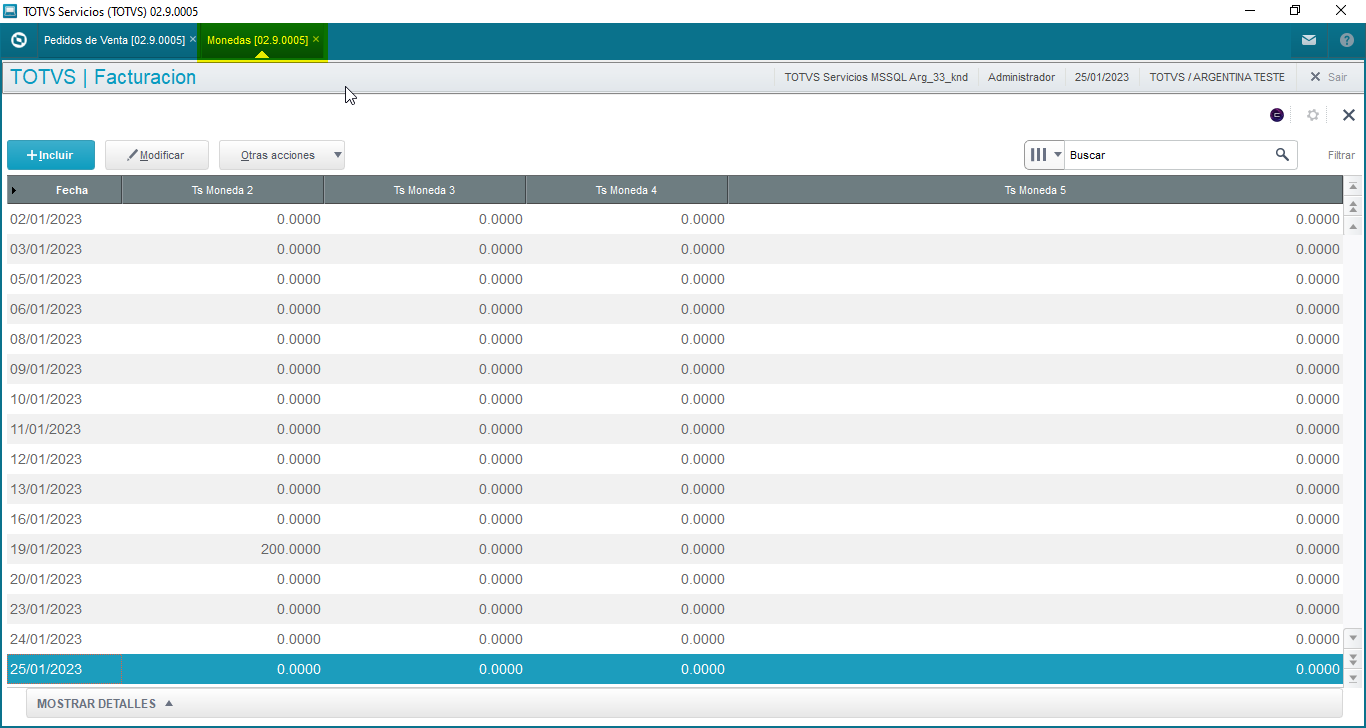Expand the Otras acciones dropdown arrow

click(338, 155)
